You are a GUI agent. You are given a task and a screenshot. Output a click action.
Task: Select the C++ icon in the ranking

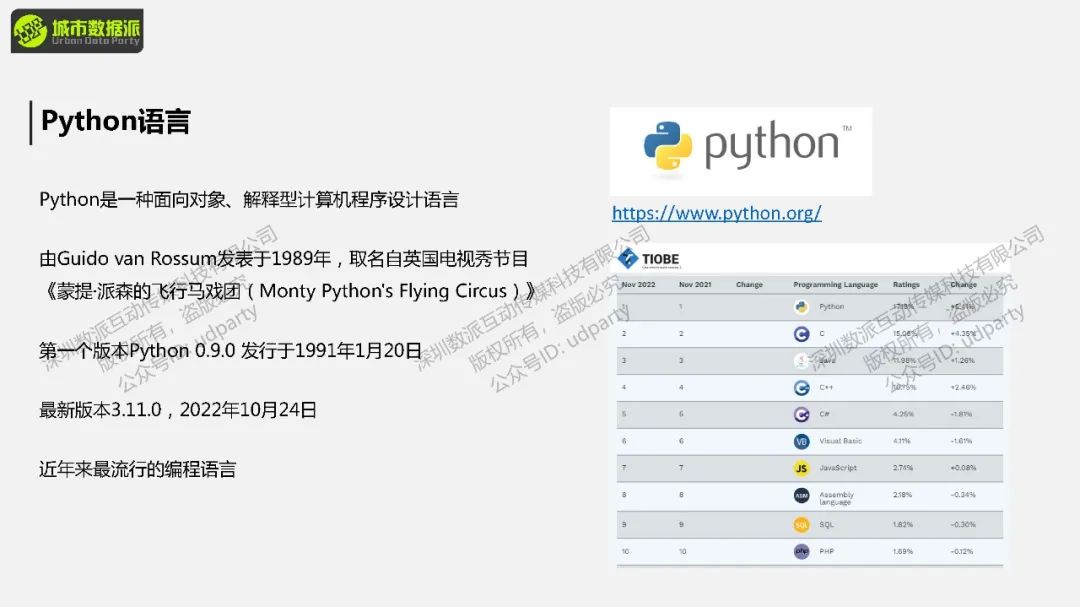[801, 388]
